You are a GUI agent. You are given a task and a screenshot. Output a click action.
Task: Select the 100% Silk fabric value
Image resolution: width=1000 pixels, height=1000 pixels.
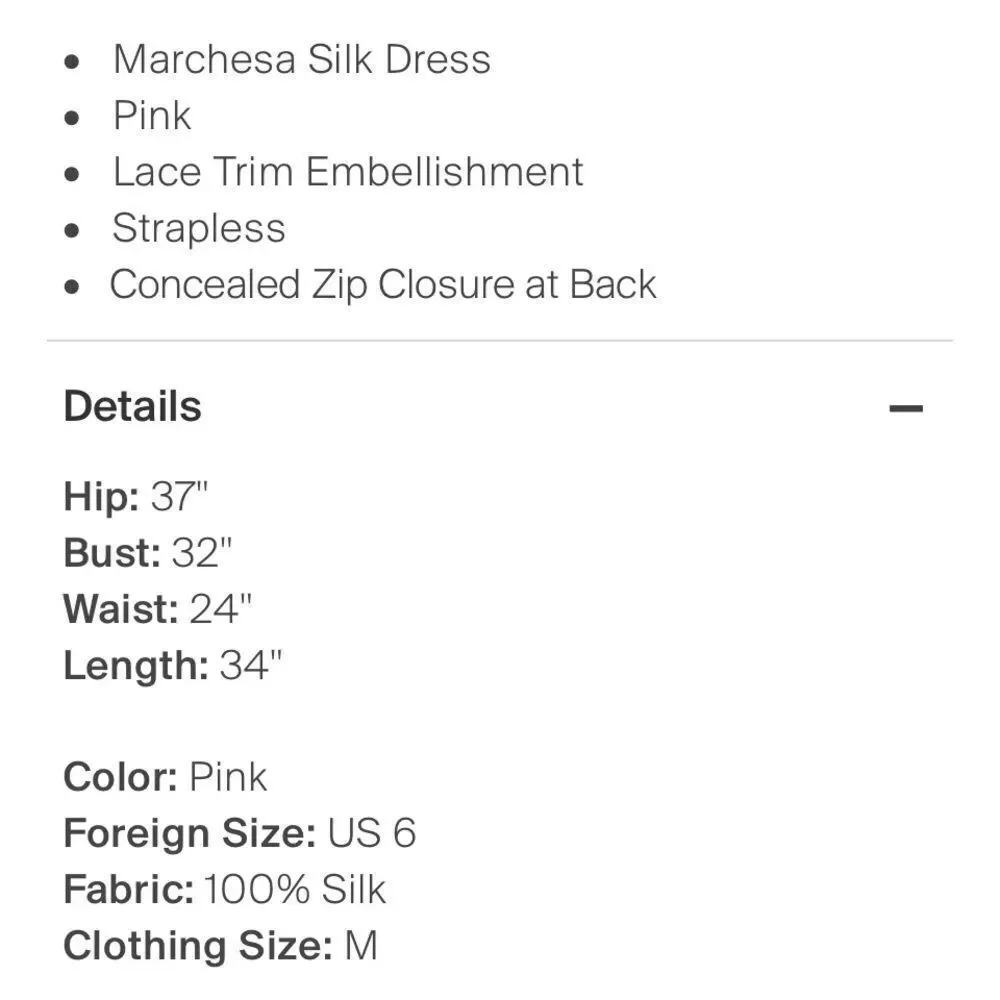tap(294, 889)
